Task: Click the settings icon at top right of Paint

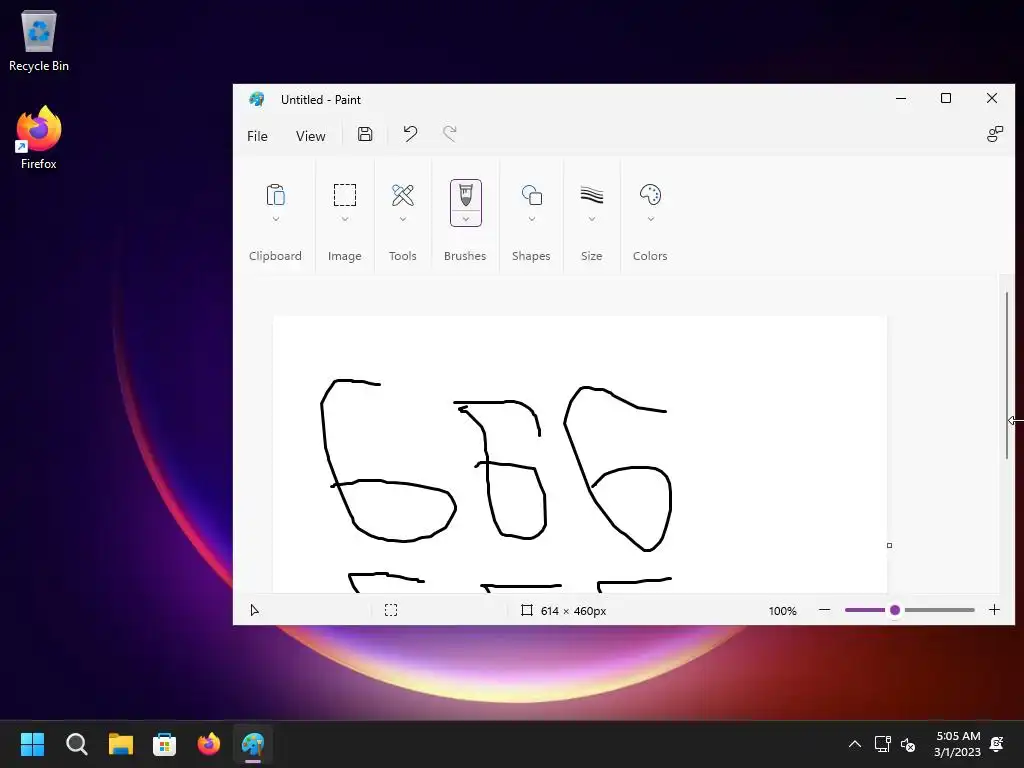Action: [x=995, y=135]
